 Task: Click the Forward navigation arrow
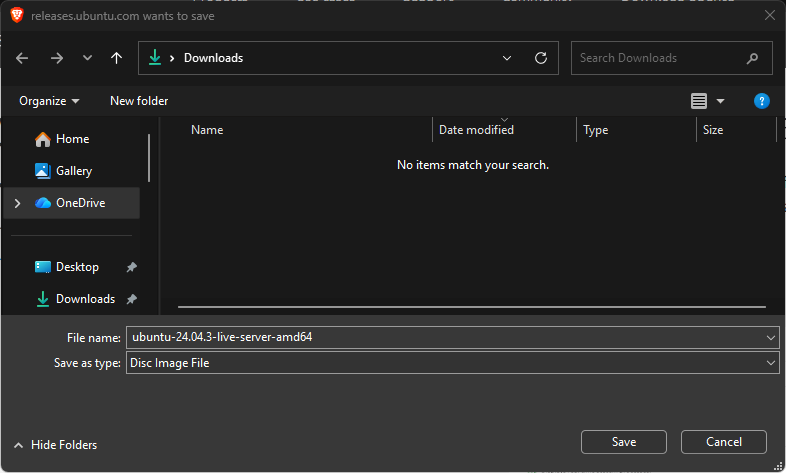point(56,58)
